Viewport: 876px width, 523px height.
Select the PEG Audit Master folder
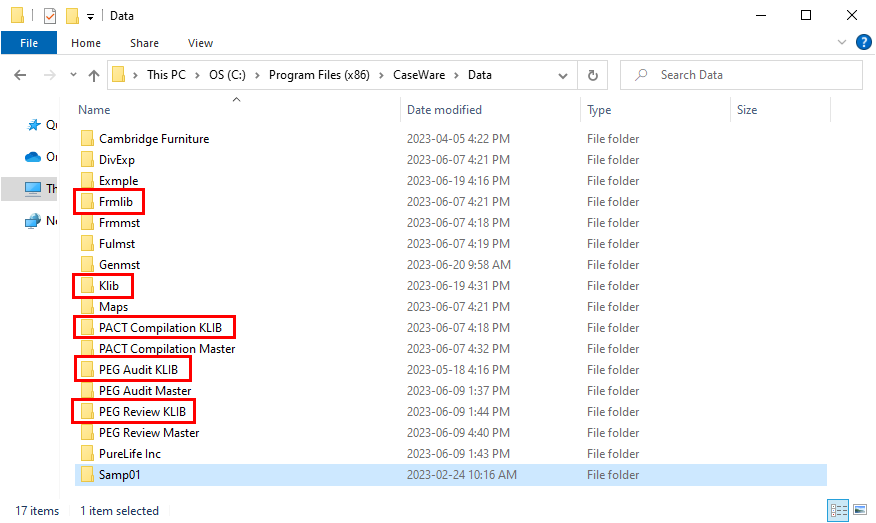[x=145, y=391]
